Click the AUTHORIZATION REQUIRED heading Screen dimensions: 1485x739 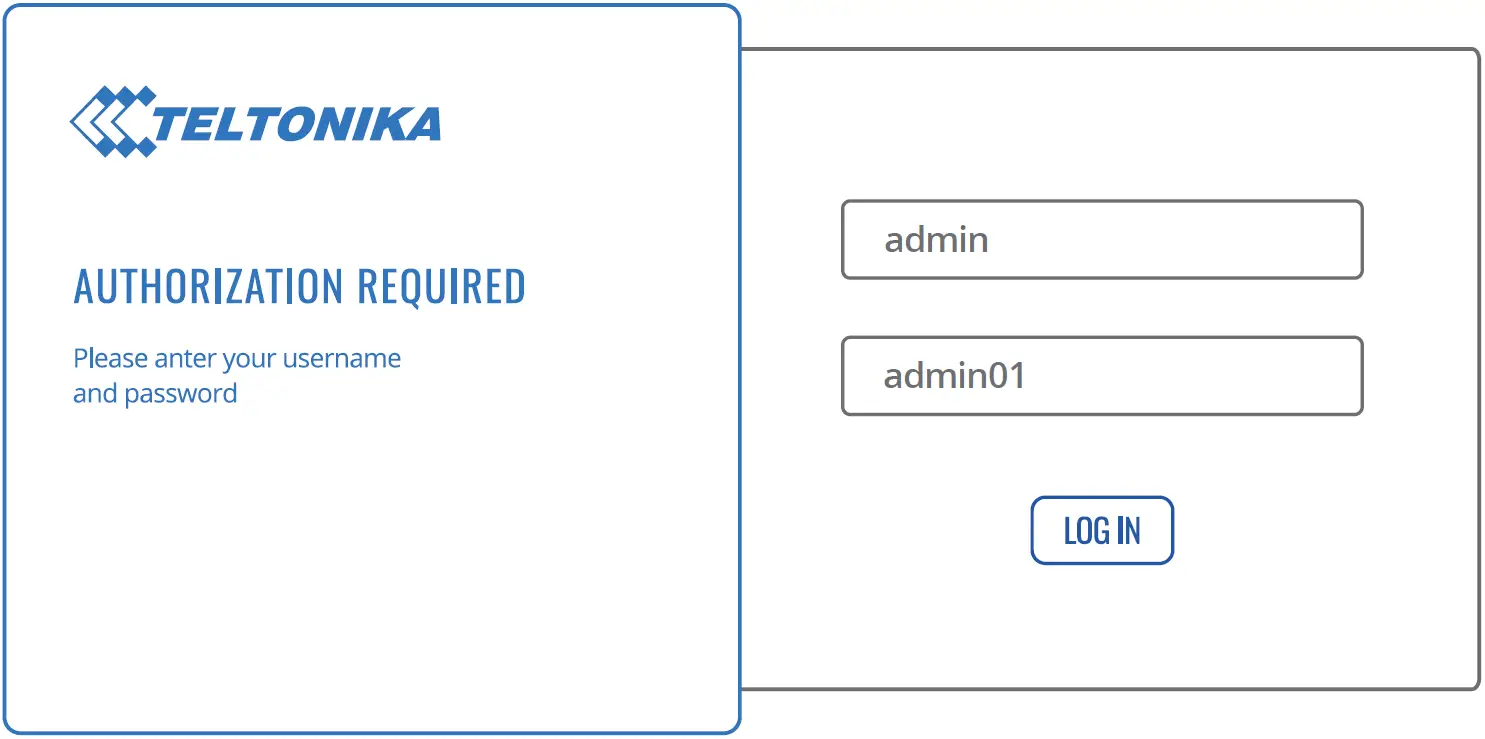299,287
